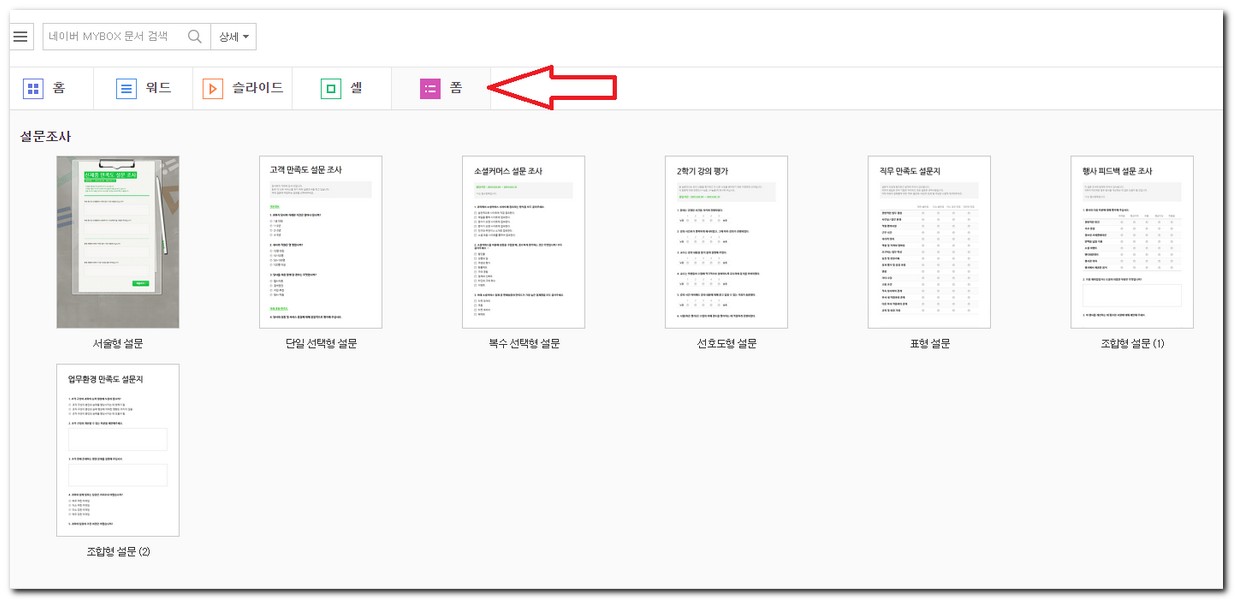Select the 행사 피드백 설문 조사 template
Image resolution: width=1235 pixels, height=600 pixels.
point(1131,242)
